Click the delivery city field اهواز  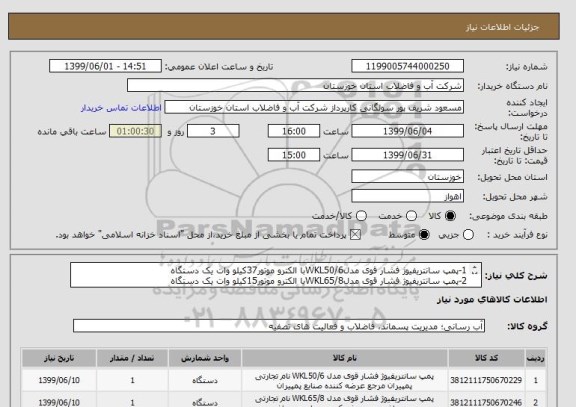tap(407, 196)
